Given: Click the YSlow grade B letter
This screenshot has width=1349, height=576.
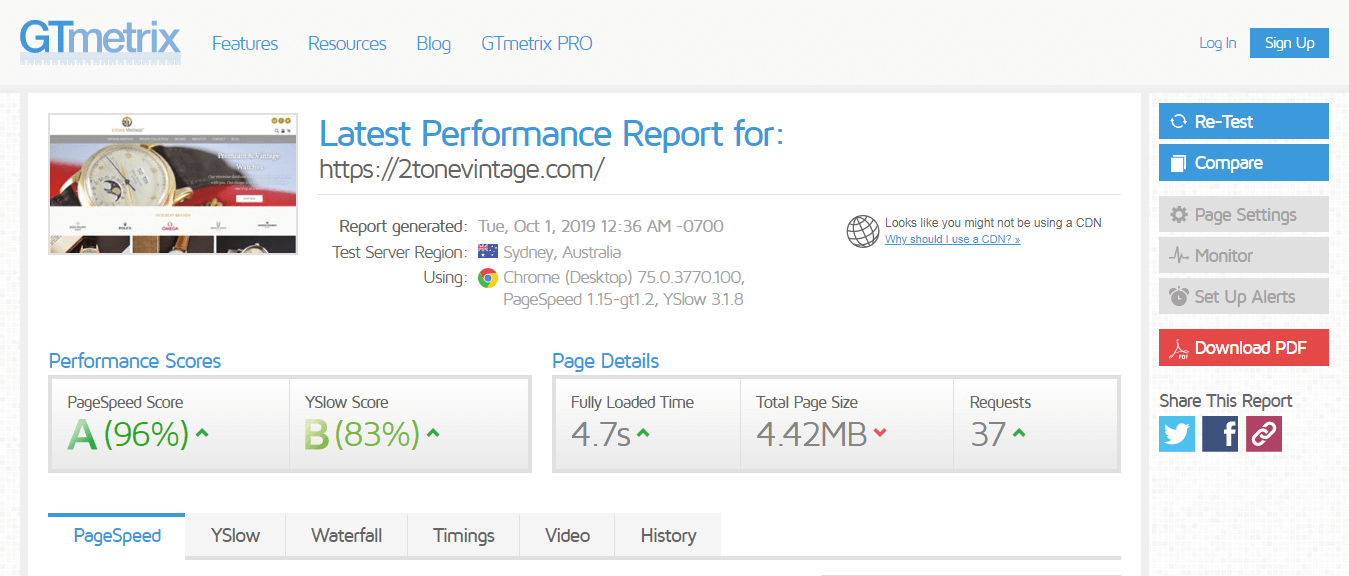Looking at the screenshot, I should point(317,435).
